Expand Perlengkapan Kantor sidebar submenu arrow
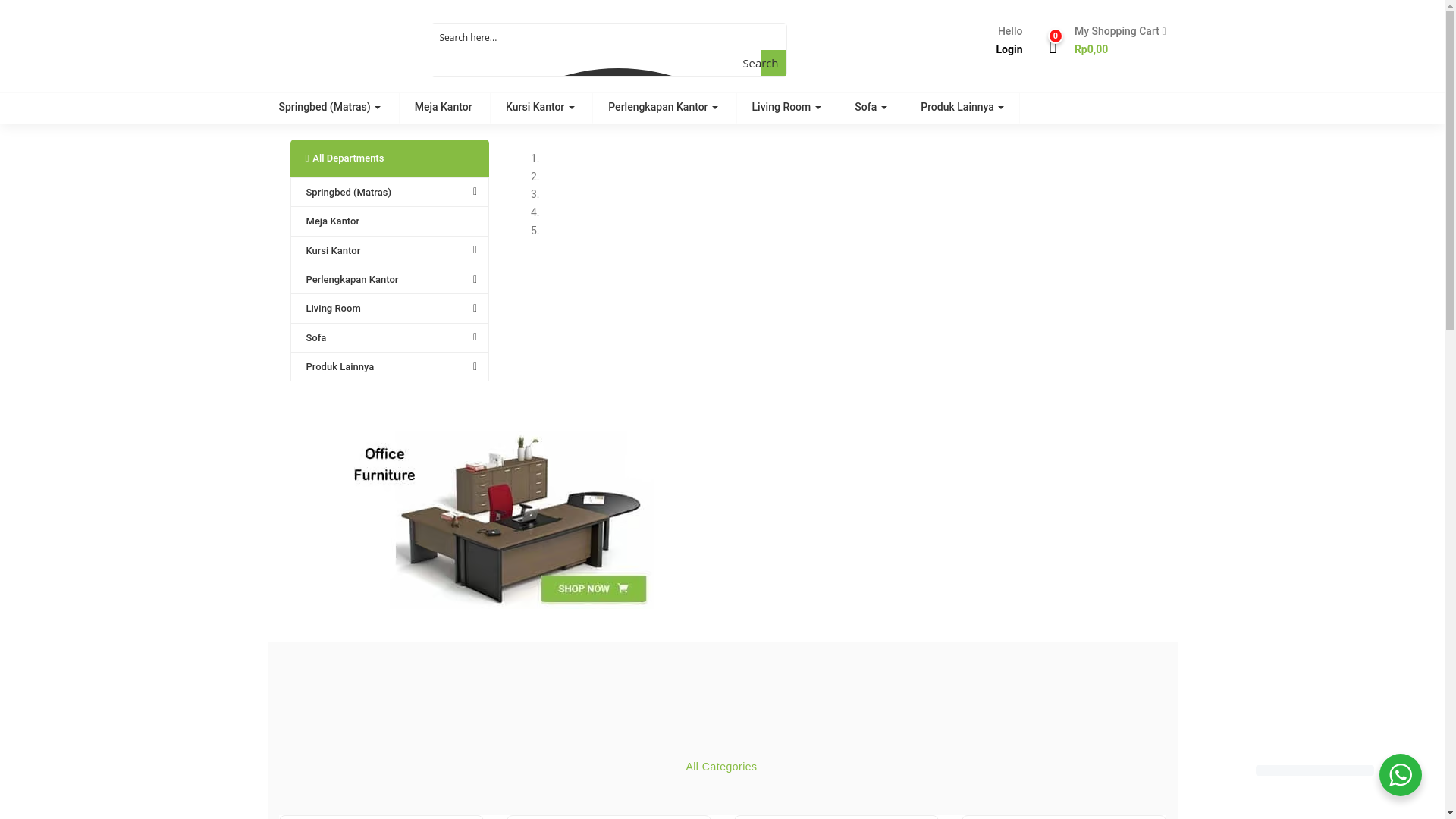This screenshot has width=1456, height=819. click(475, 280)
